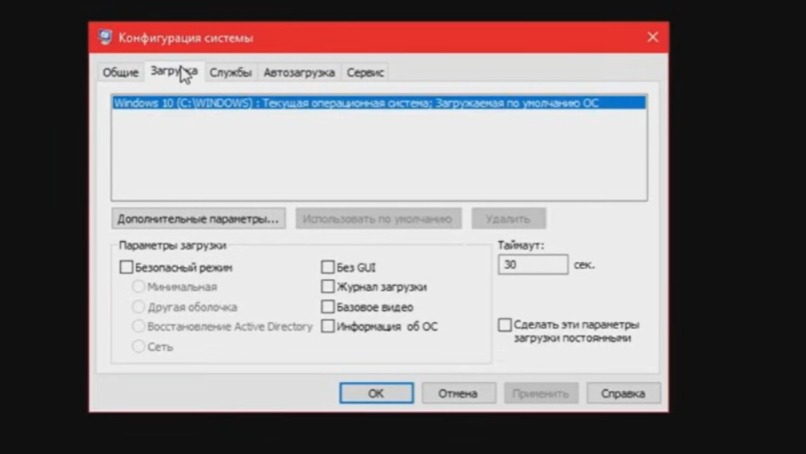This screenshot has width=806, height=454.
Task: Open help with Справка button
Action: [x=623, y=393]
